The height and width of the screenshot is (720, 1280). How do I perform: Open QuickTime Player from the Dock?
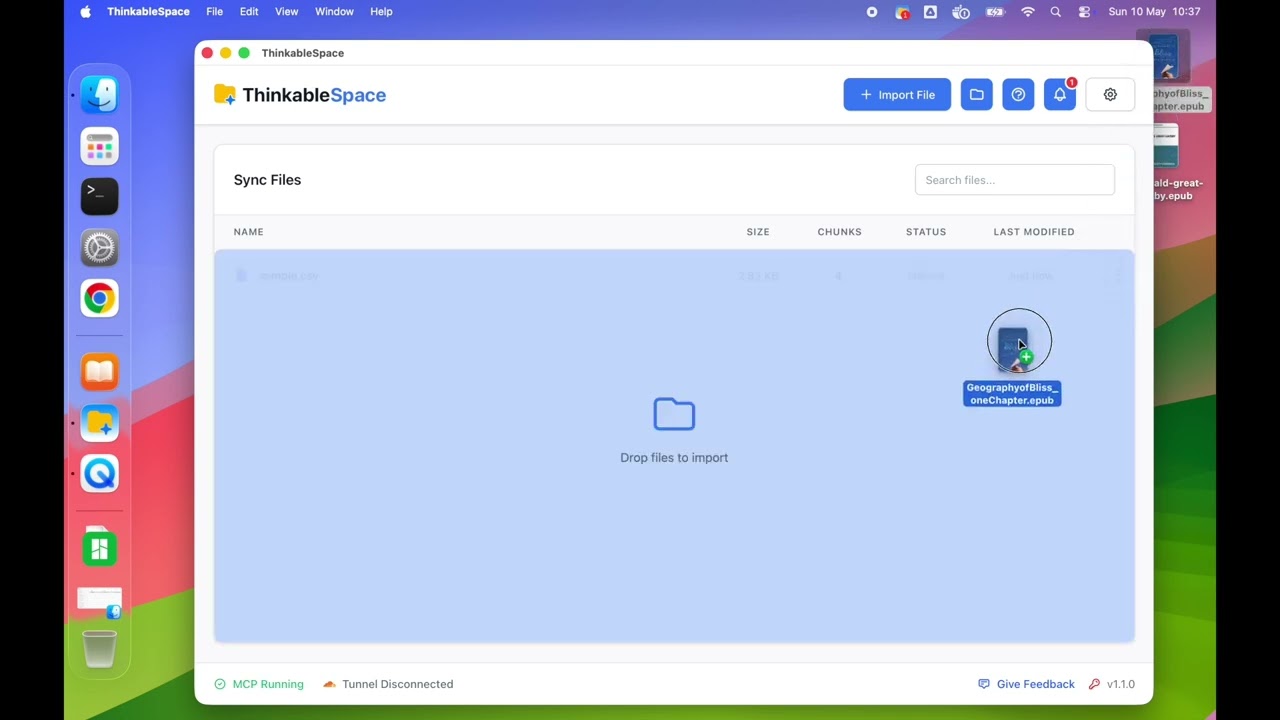pyautogui.click(x=100, y=473)
